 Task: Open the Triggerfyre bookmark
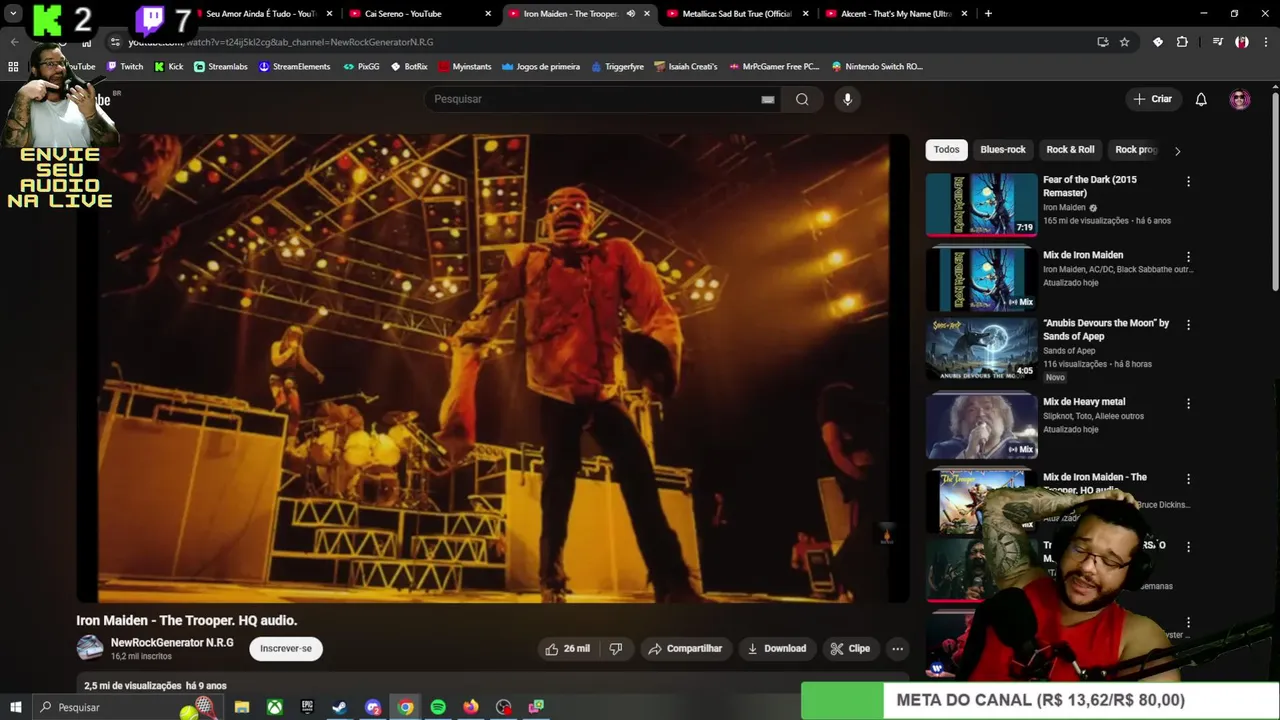click(617, 67)
